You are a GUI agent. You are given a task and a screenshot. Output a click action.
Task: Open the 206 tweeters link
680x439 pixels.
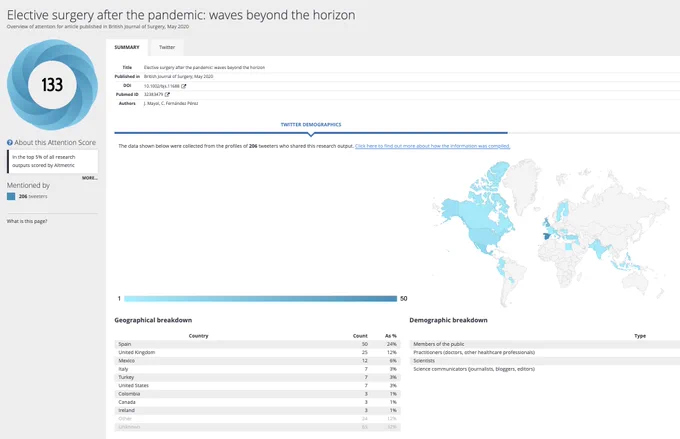[33, 197]
